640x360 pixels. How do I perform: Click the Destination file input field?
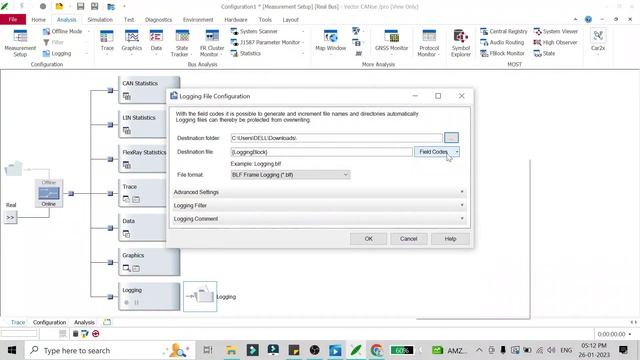point(321,152)
